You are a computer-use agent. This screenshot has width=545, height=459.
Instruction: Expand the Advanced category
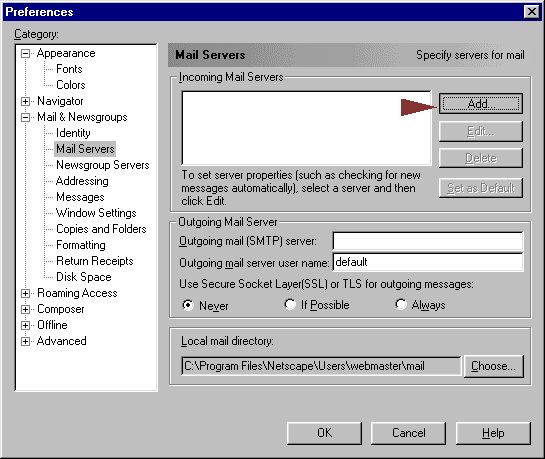click(25, 341)
